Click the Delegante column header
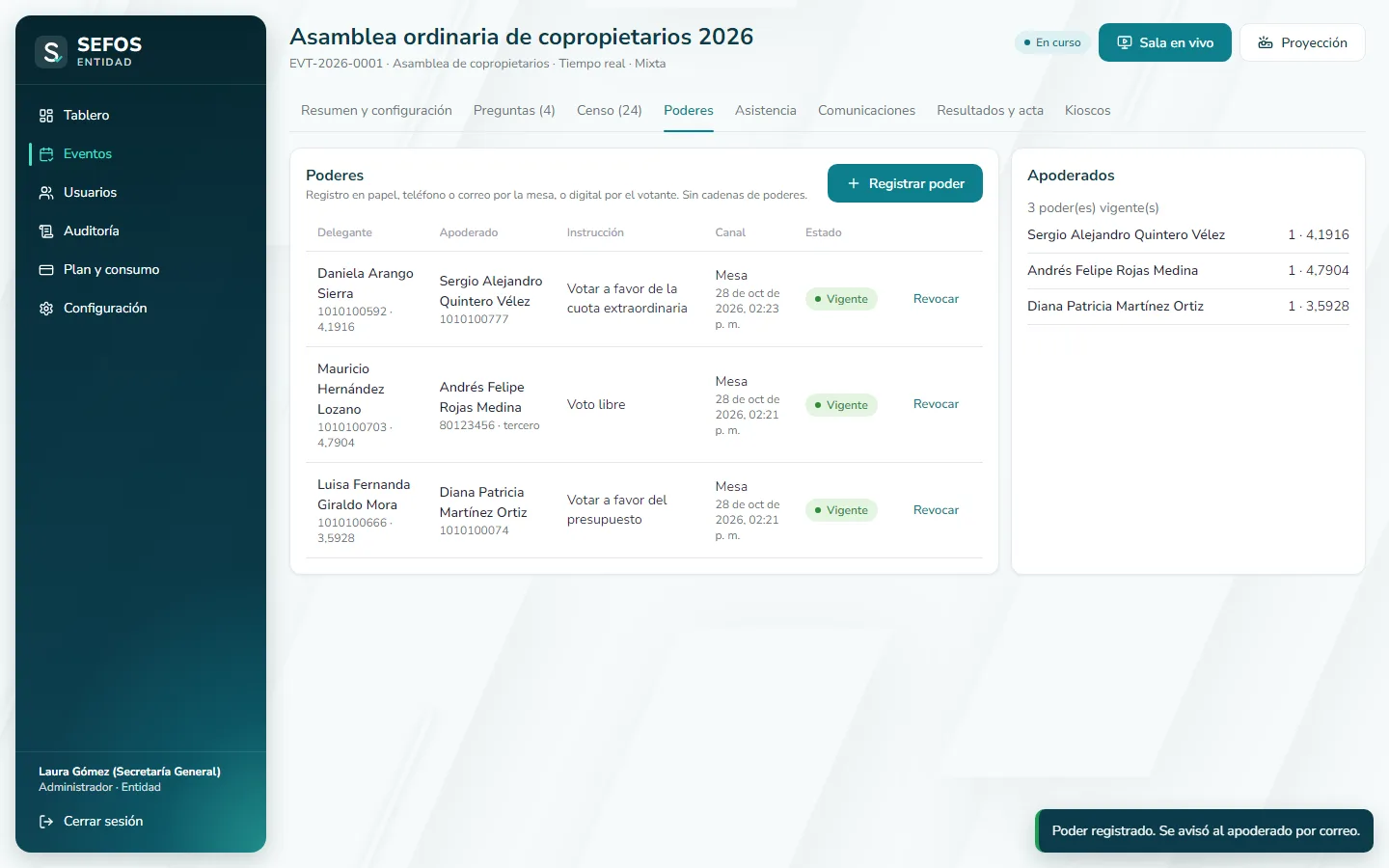Viewport: 1389px width, 868px height. tap(344, 232)
